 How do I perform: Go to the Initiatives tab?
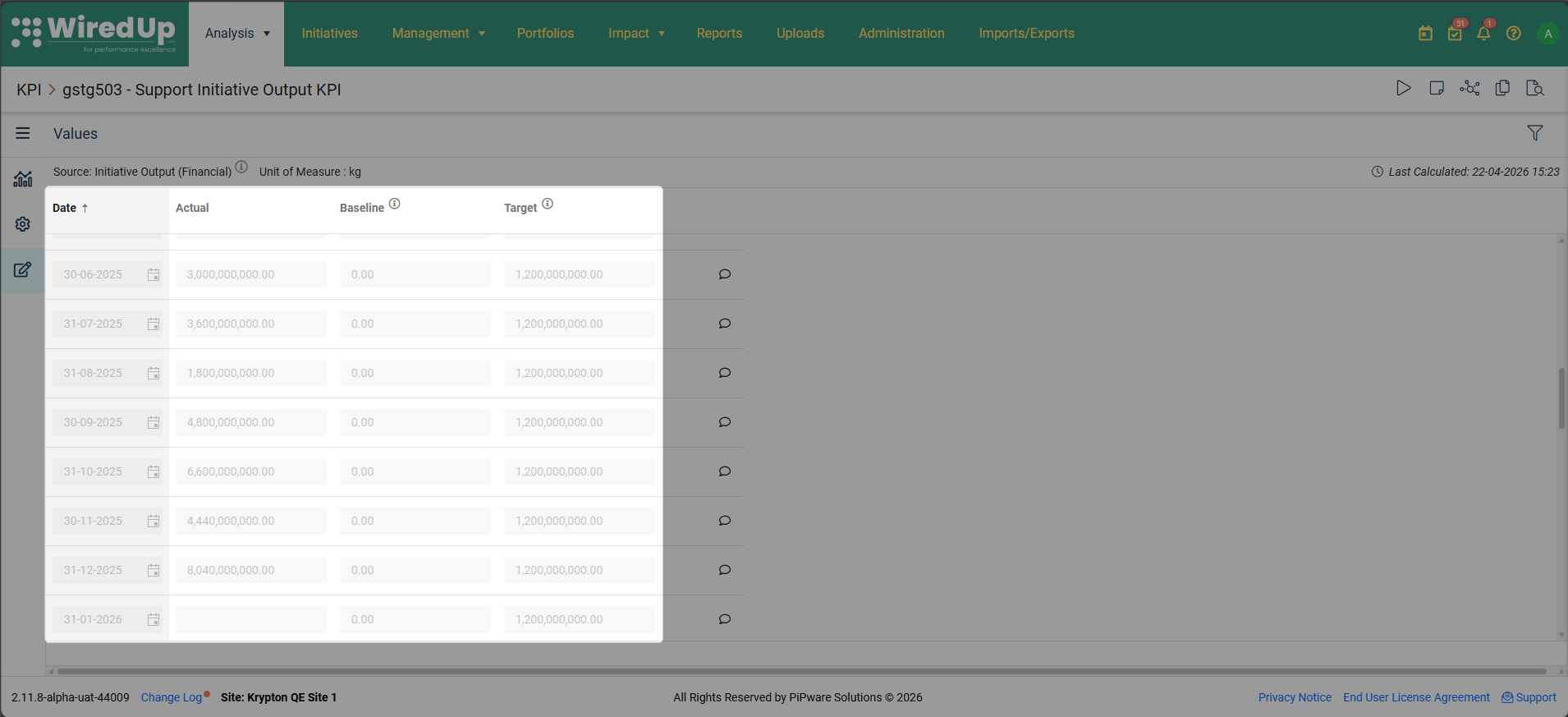pyautogui.click(x=329, y=34)
